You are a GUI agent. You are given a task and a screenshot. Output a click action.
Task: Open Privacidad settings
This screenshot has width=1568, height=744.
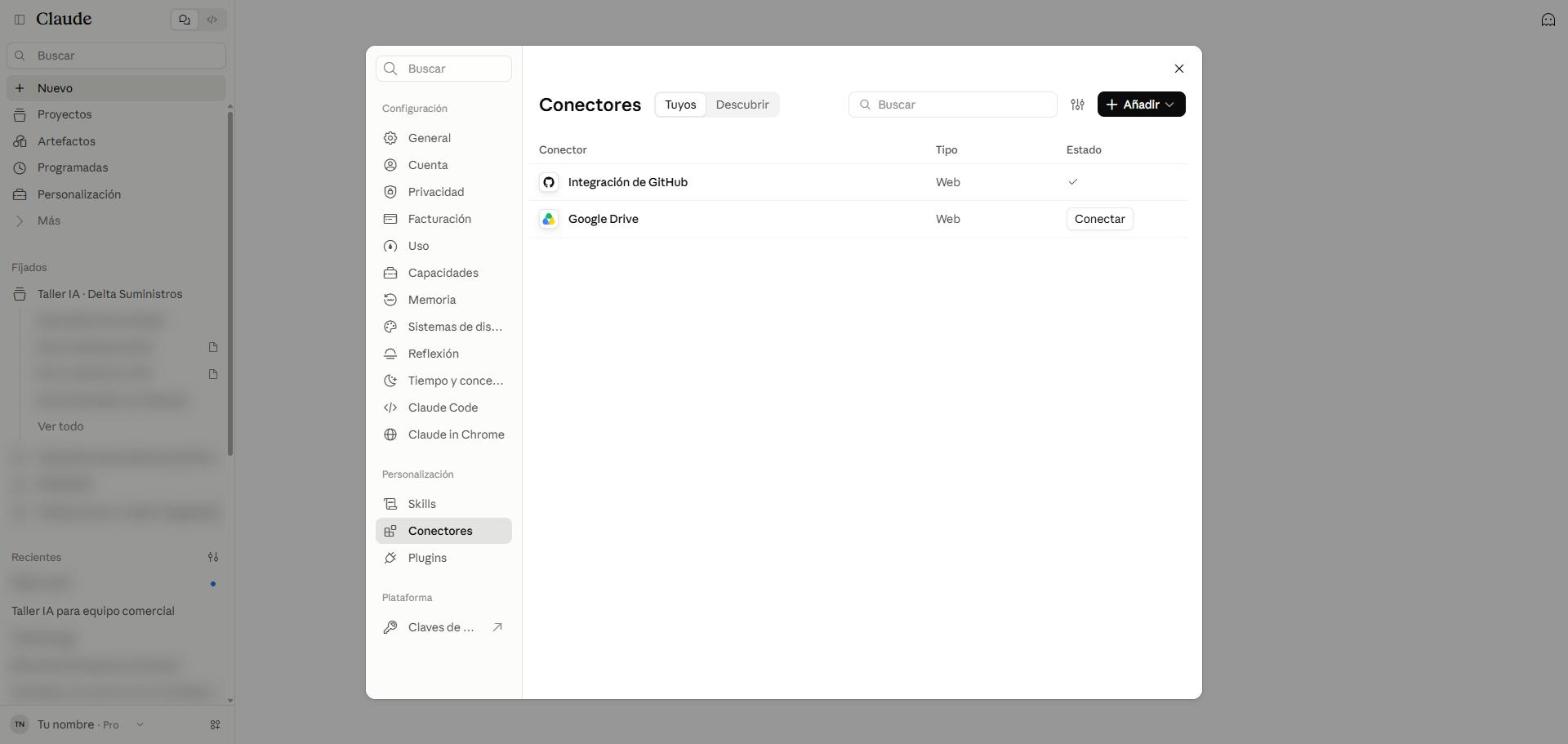click(x=443, y=192)
